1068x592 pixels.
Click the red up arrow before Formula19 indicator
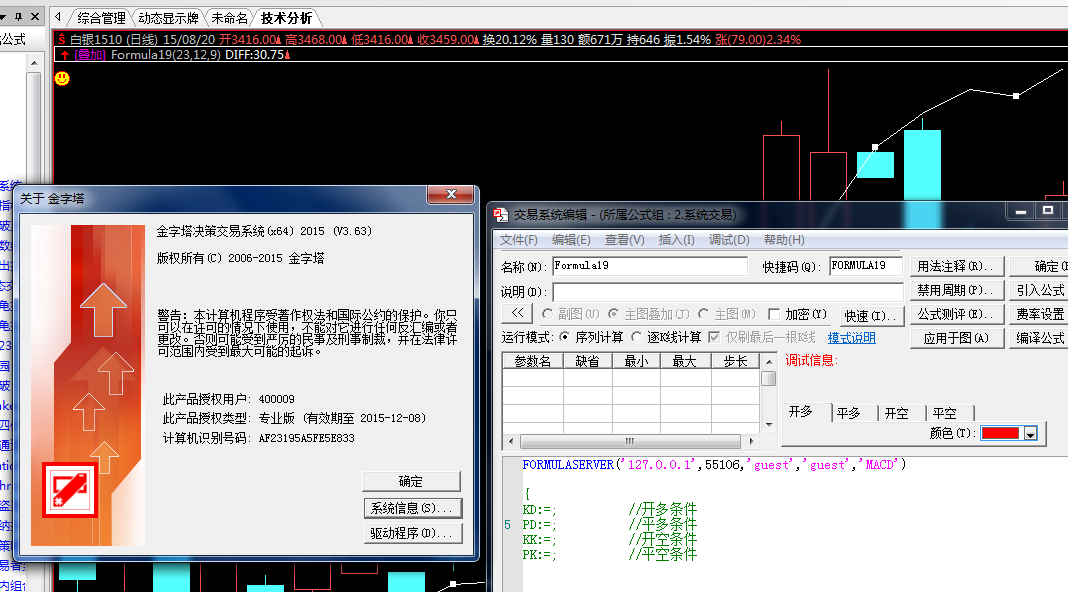tap(64, 55)
